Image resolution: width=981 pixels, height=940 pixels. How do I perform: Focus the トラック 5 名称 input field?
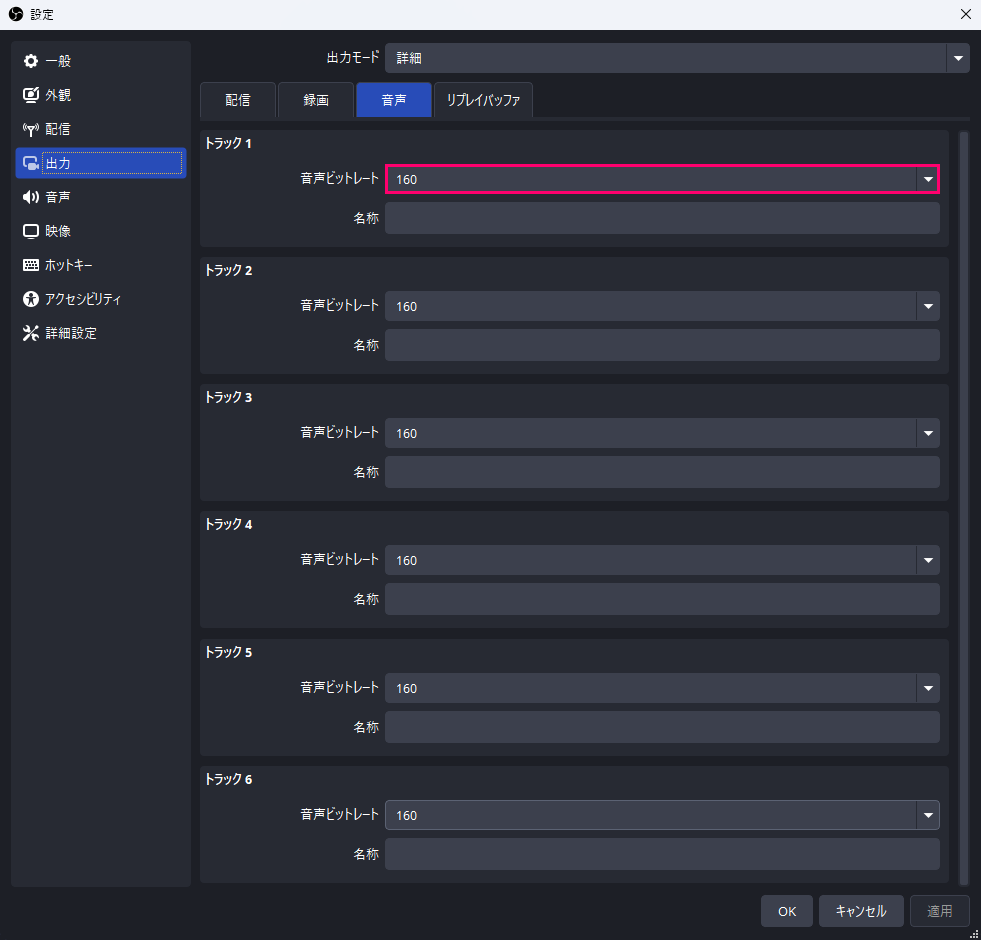click(661, 727)
